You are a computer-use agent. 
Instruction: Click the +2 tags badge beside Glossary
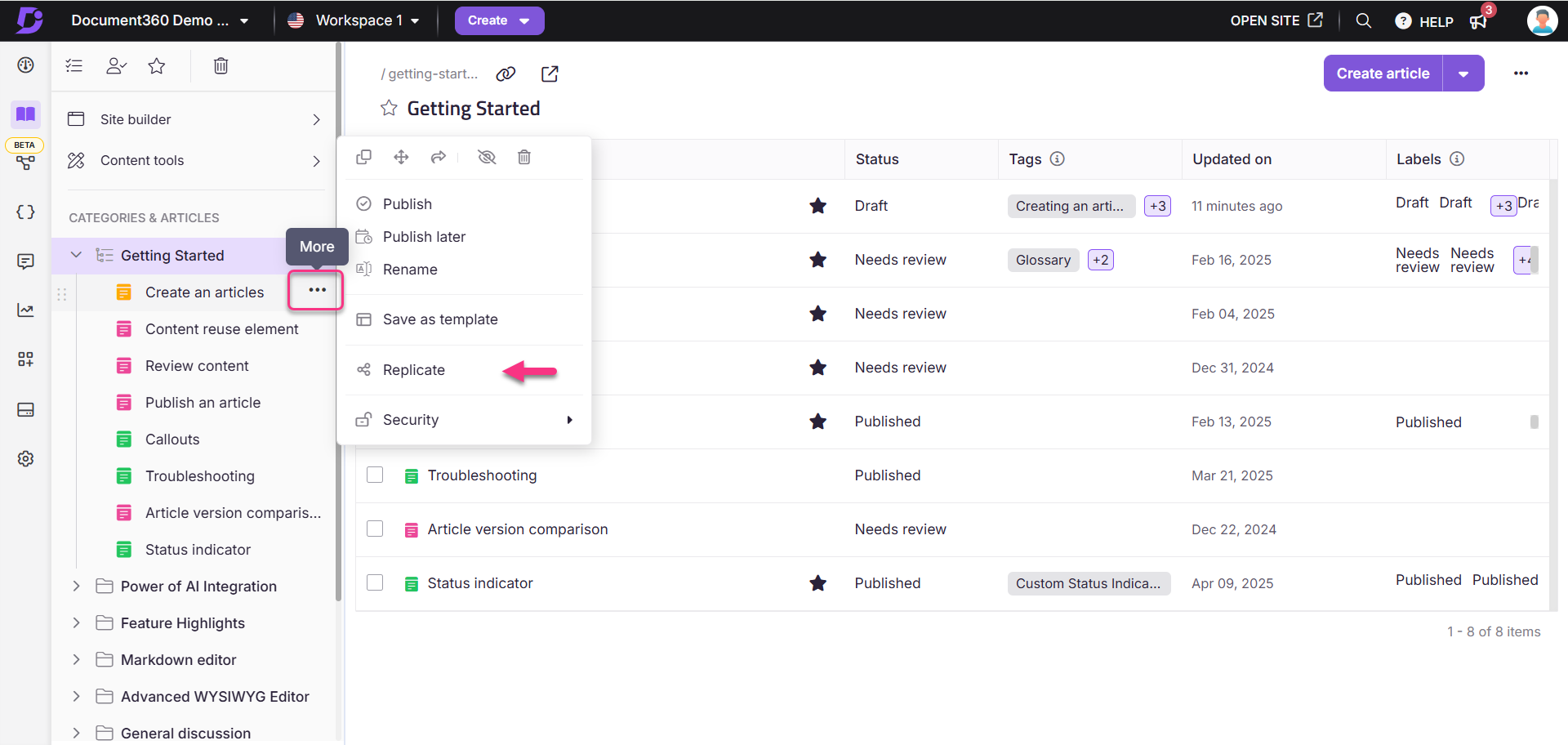(1100, 260)
